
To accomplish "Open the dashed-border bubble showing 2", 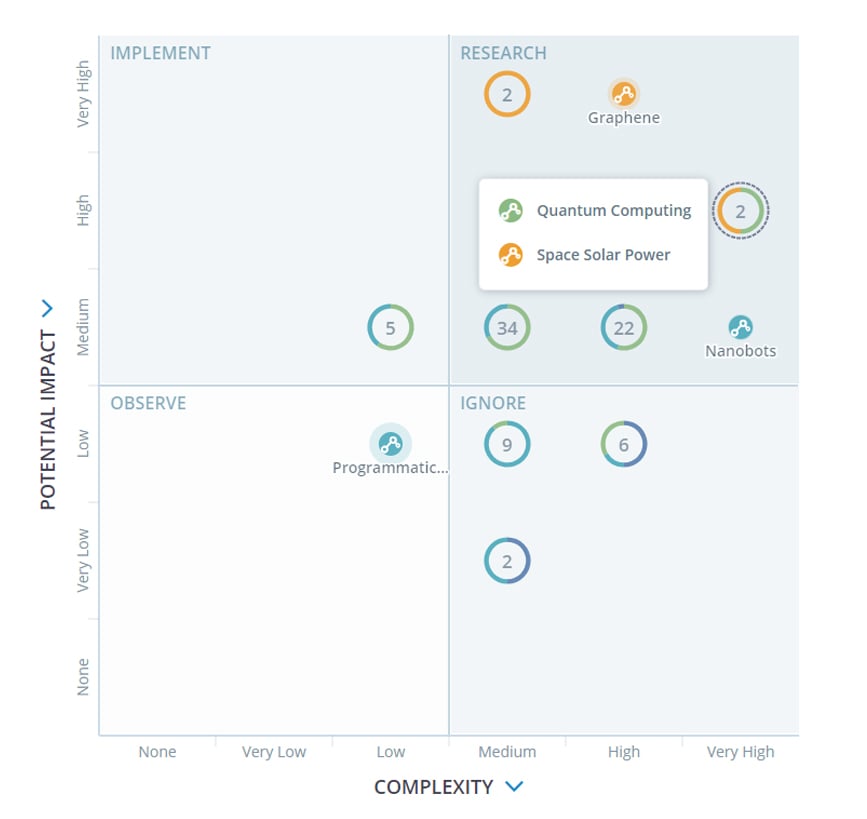I will click(x=740, y=211).
